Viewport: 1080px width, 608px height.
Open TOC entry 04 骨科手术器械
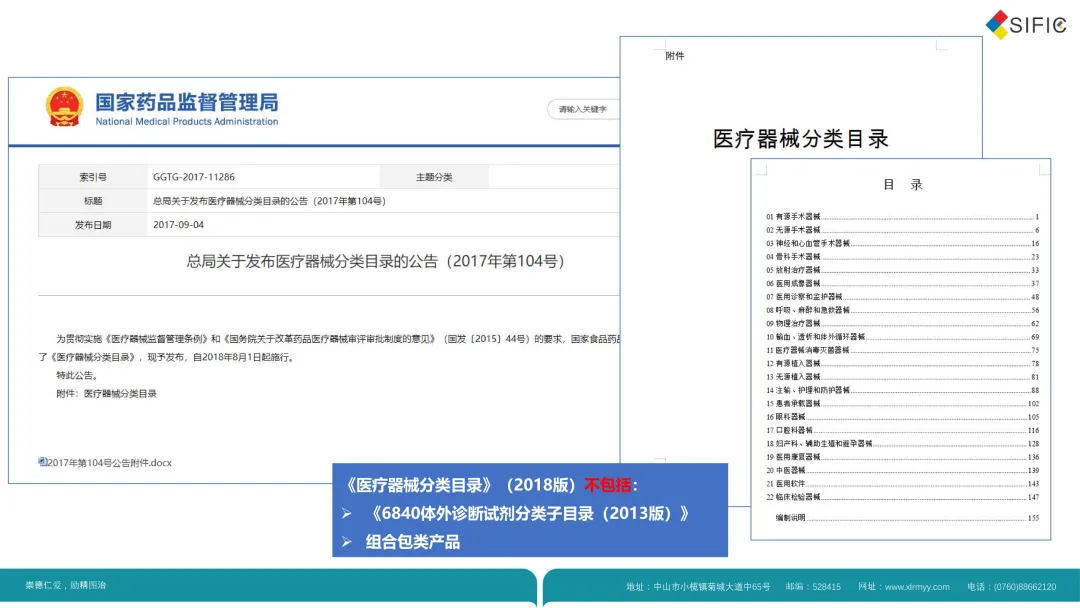(902, 257)
